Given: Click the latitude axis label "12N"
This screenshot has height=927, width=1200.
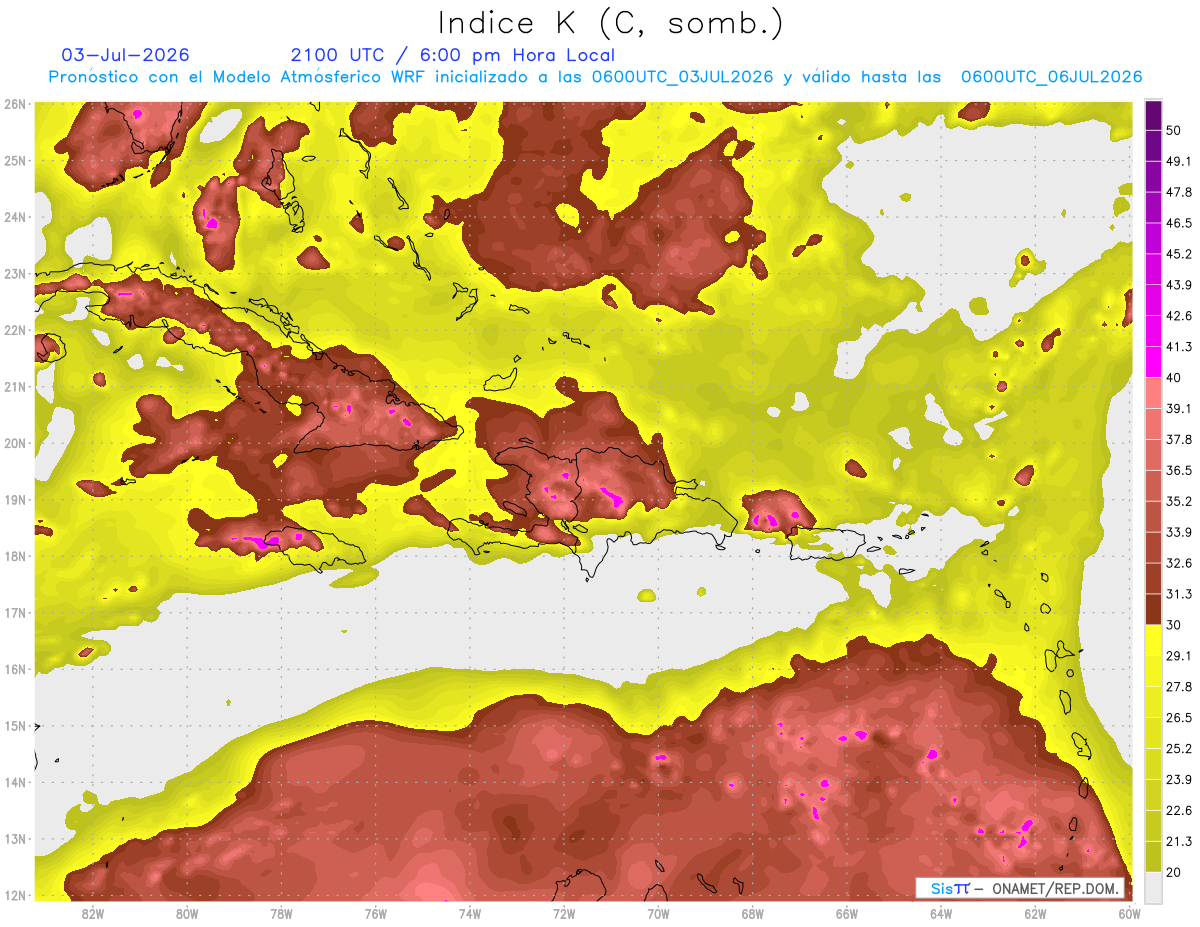Looking at the screenshot, I should coord(15,896).
